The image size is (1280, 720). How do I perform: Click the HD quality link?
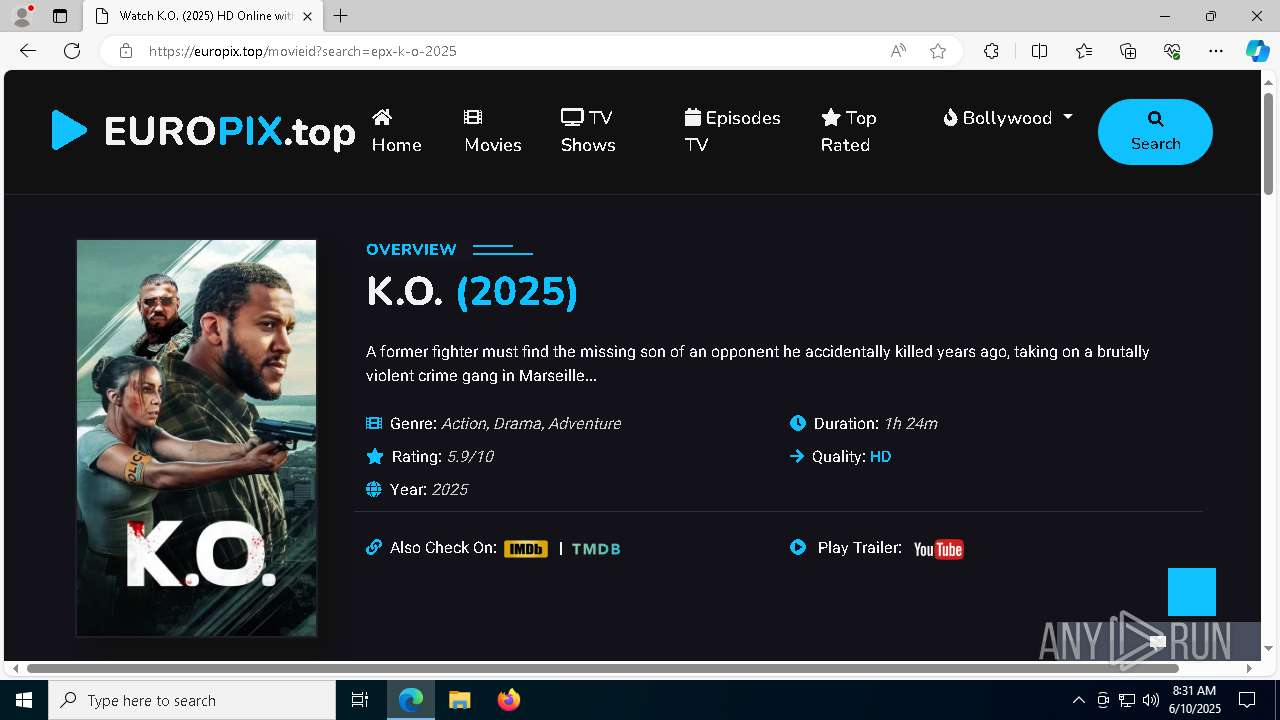pyautogui.click(x=880, y=456)
